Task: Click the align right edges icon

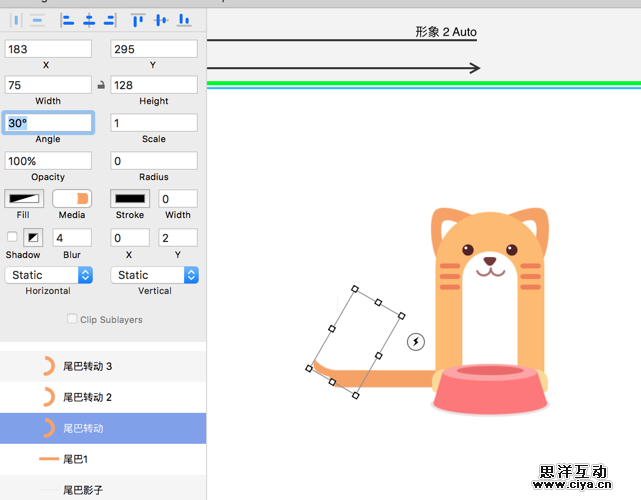Action: 110,19
